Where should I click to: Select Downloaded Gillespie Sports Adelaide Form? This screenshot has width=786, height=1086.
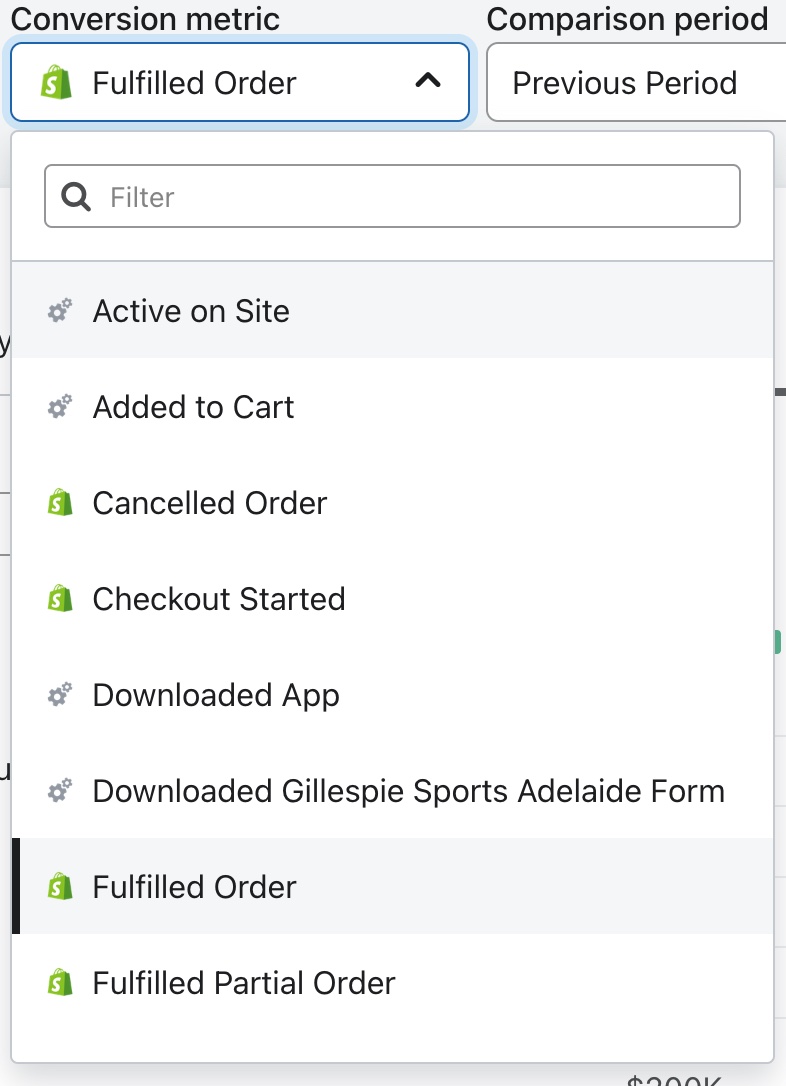[408, 791]
